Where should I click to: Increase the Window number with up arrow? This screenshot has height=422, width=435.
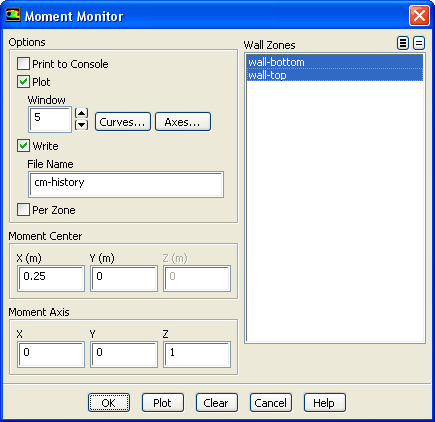pos(82,113)
